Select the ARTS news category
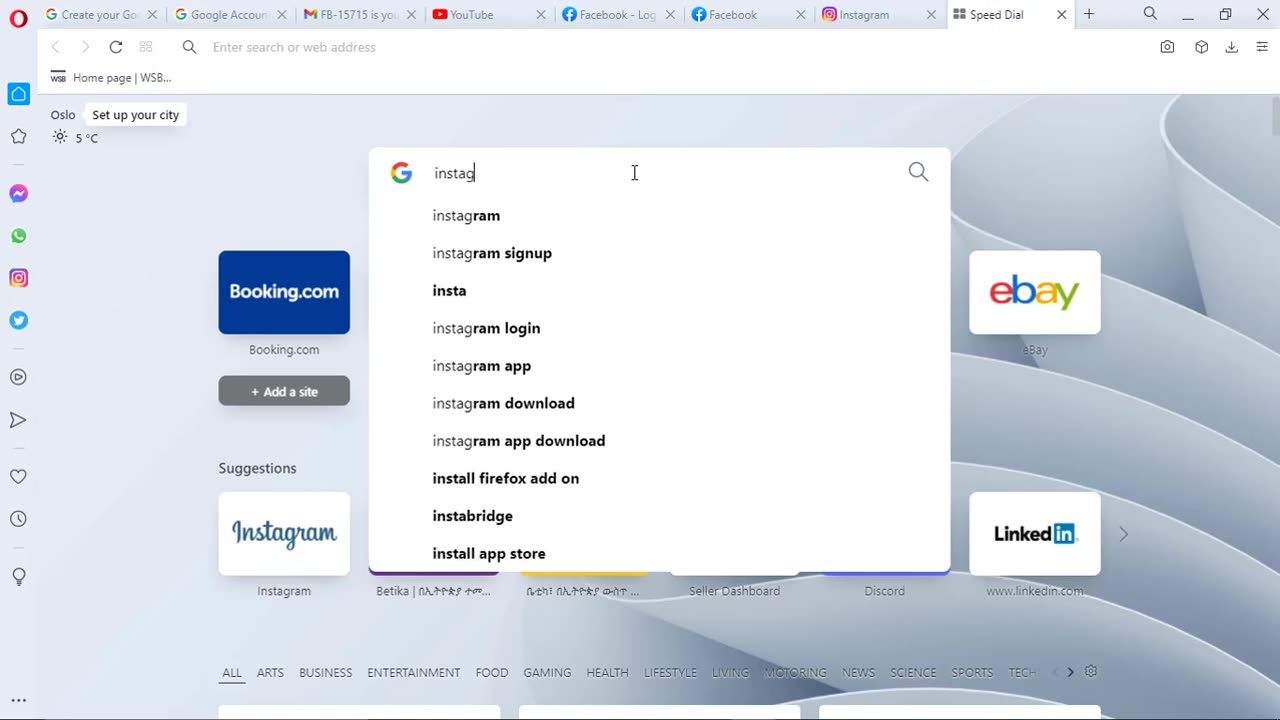 [270, 673]
